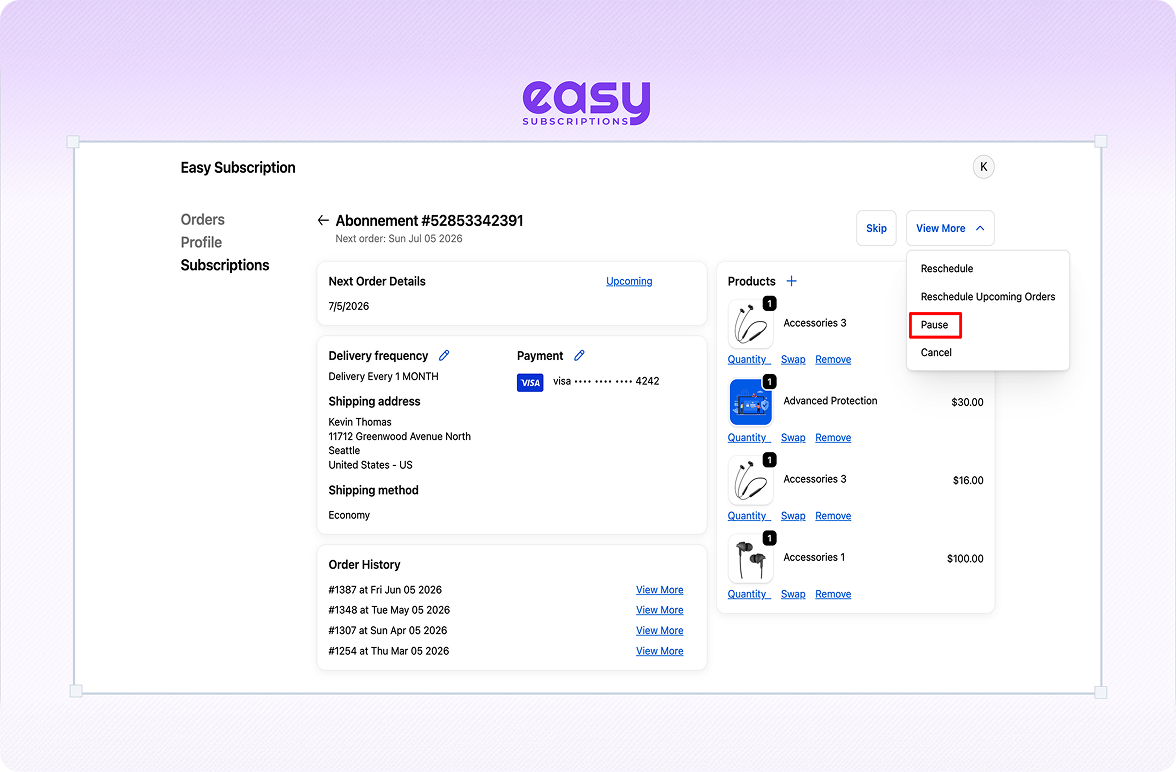The width and height of the screenshot is (1176, 772).
Task: Open the first Accessories 3 thumbnail
Action: [x=750, y=324]
